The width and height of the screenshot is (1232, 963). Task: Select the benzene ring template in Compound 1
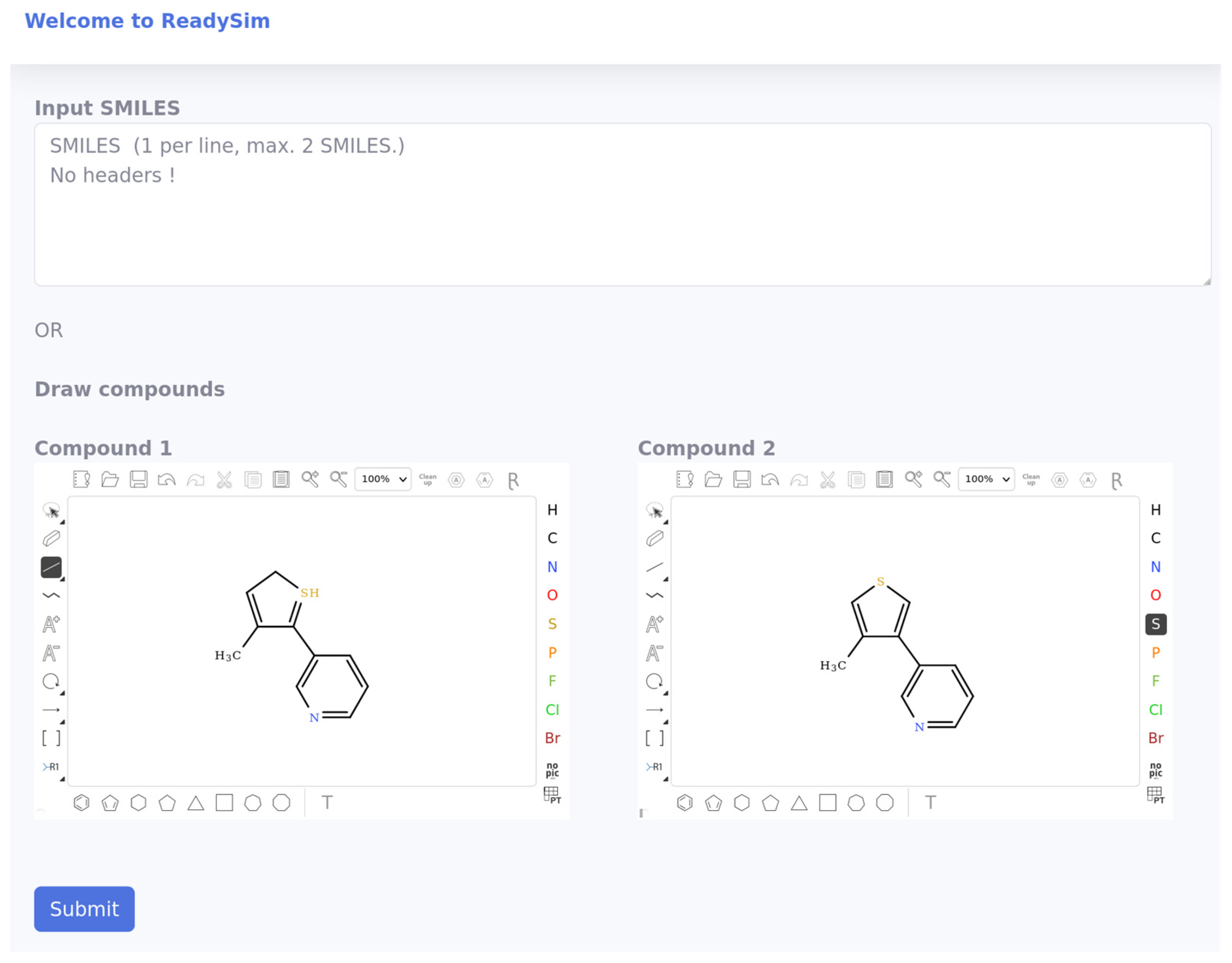pyautogui.click(x=81, y=802)
